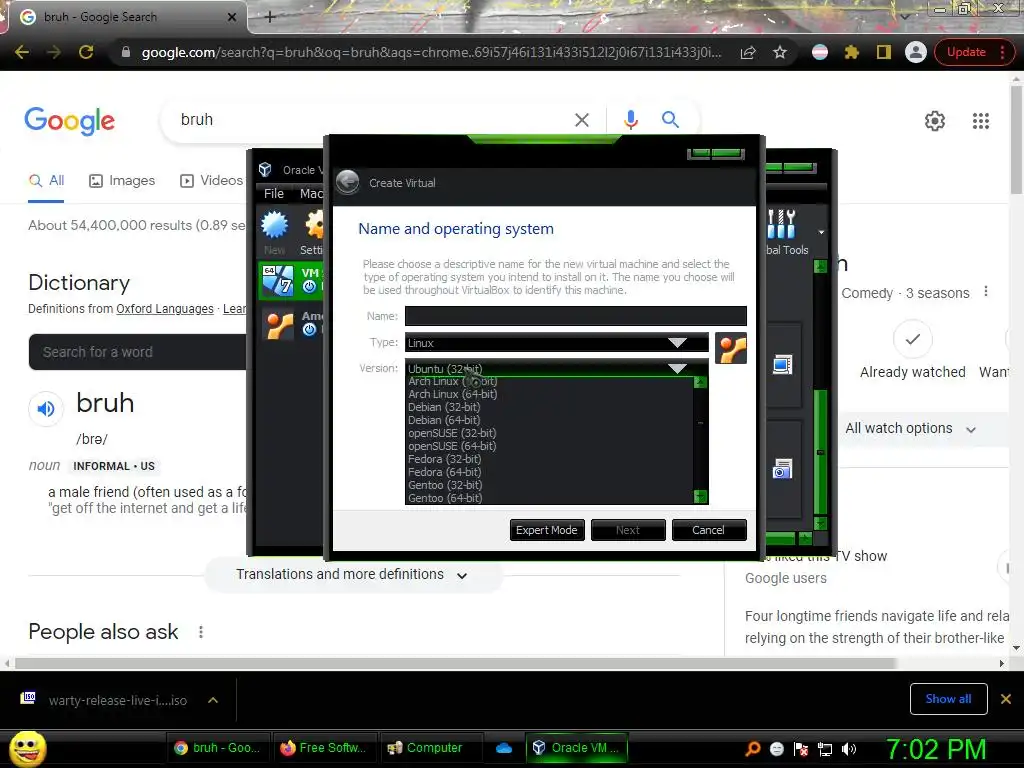This screenshot has height=768, width=1024.
Task: Click the Linux OS type icon in the wizard
Action: pos(731,348)
